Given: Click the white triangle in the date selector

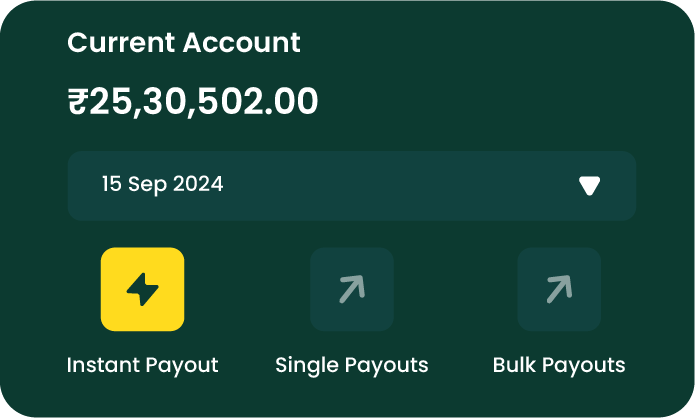Looking at the screenshot, I should pyautogui.click(x=590, y=185).
